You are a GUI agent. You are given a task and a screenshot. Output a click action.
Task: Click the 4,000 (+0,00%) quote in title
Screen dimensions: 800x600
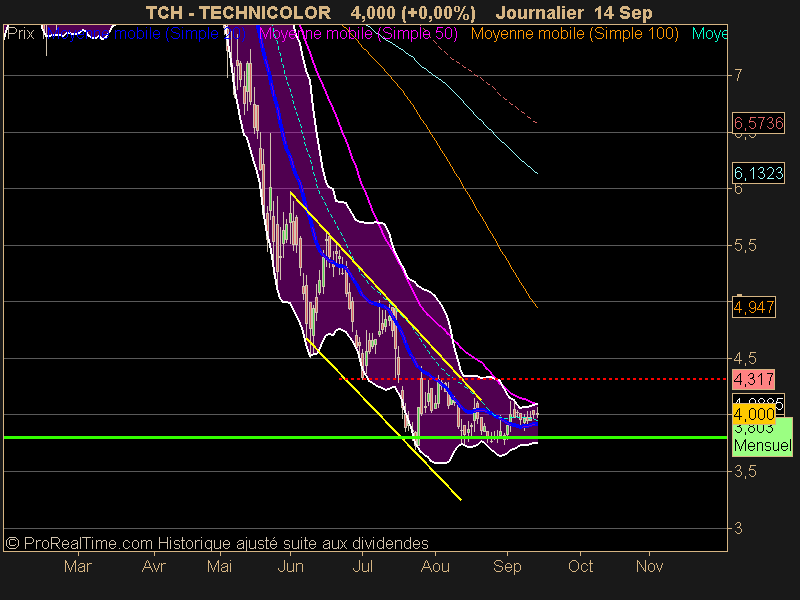tap(413, 13)
